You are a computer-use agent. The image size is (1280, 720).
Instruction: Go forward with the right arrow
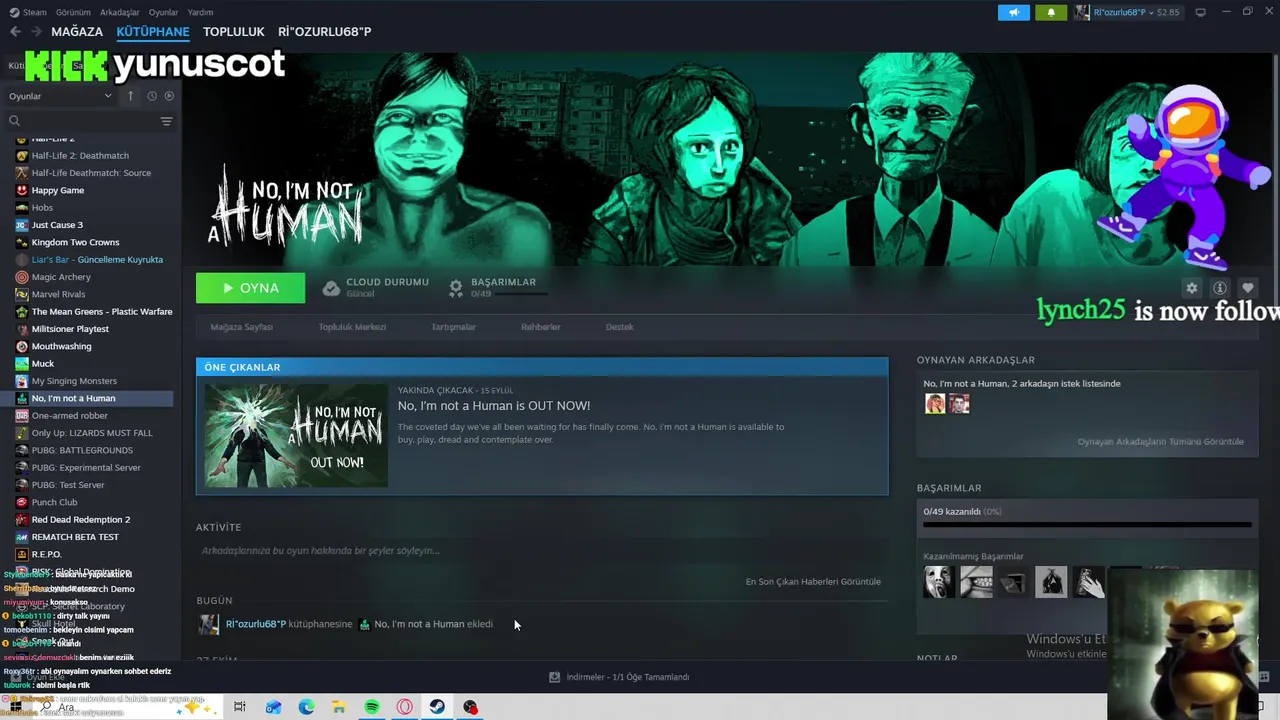click(36, 32)
